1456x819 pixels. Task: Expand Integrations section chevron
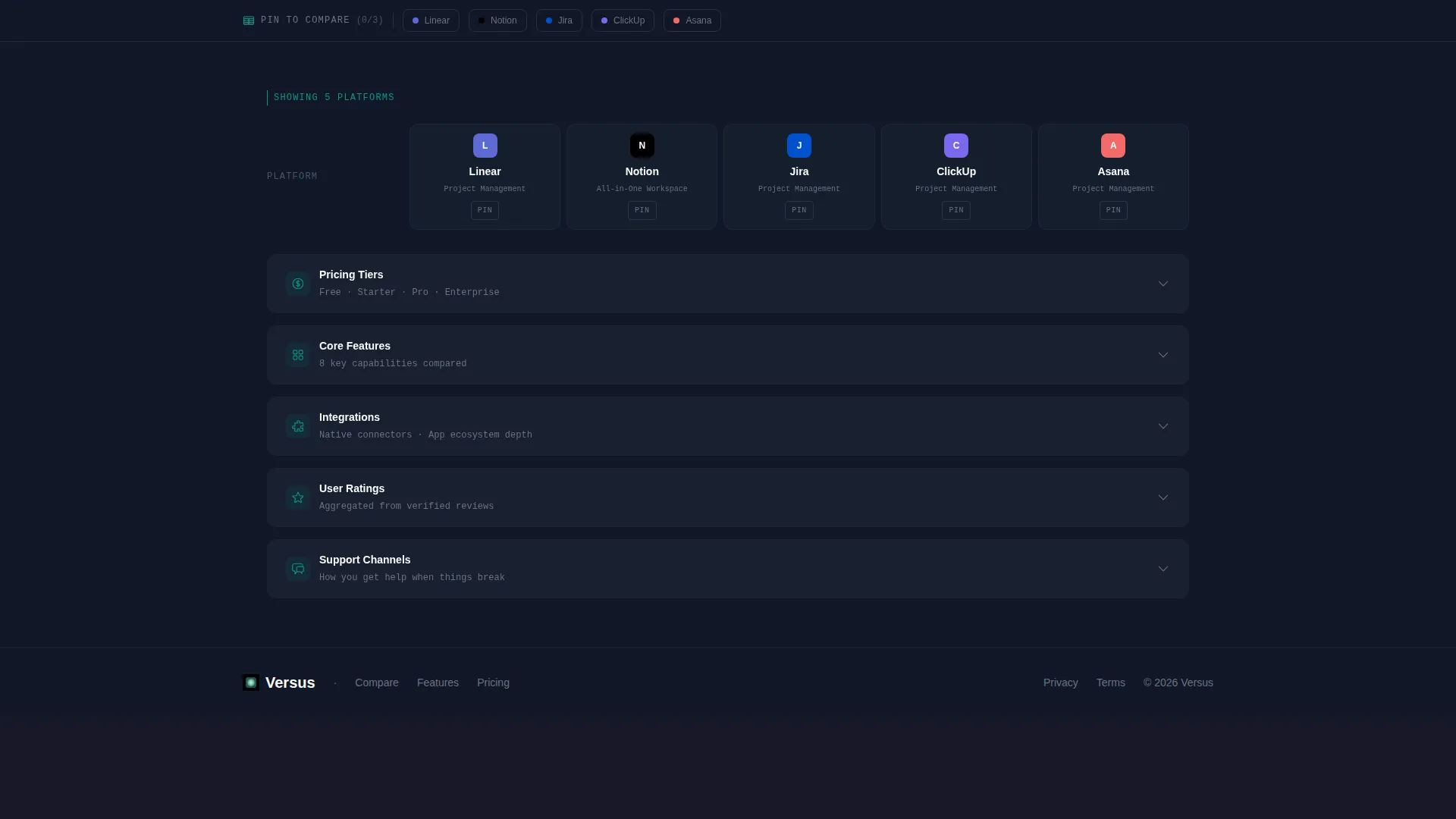[x=1163, y=426]
